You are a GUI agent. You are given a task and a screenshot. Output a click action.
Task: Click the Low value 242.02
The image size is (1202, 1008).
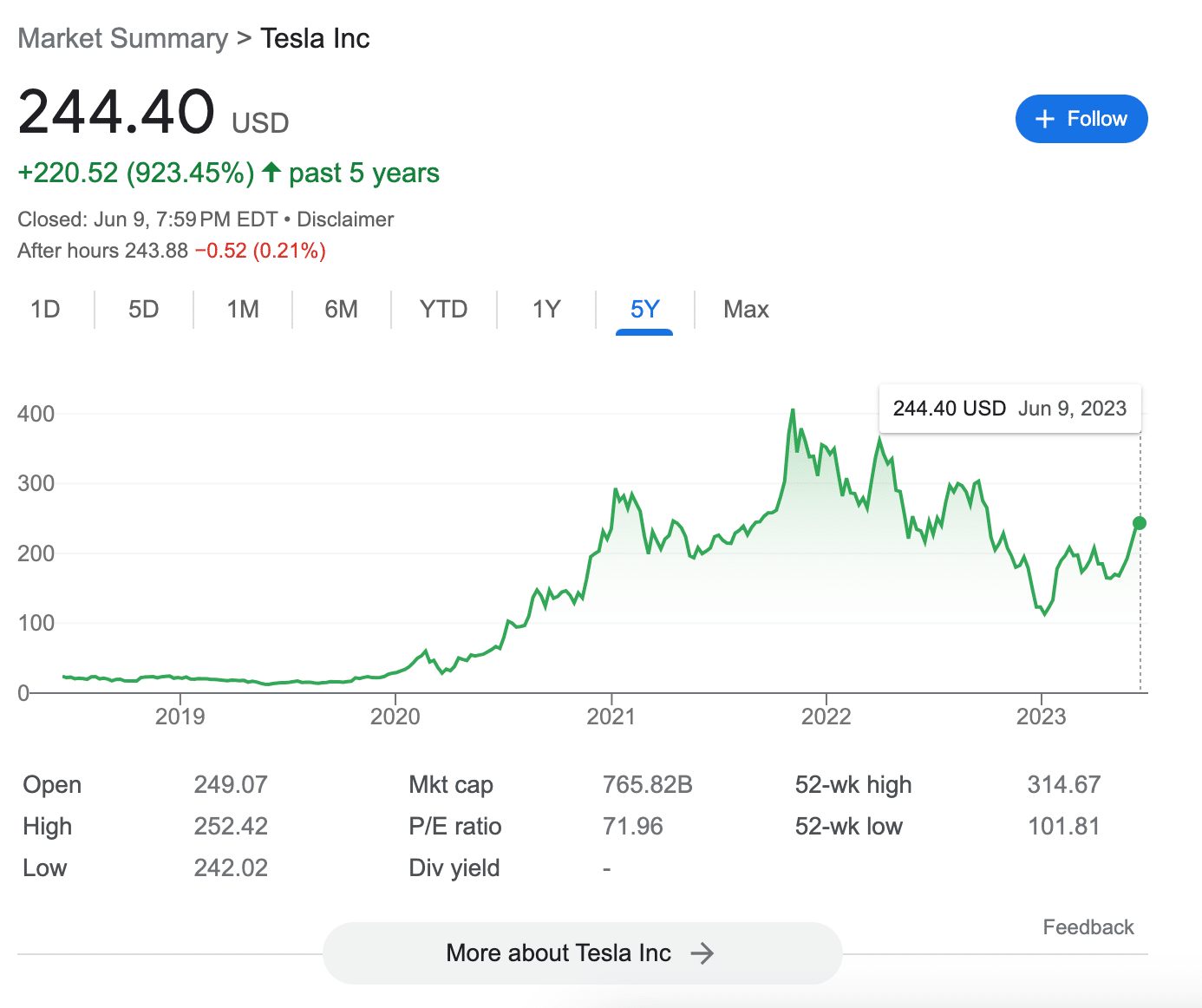click(x=231, y=868)
